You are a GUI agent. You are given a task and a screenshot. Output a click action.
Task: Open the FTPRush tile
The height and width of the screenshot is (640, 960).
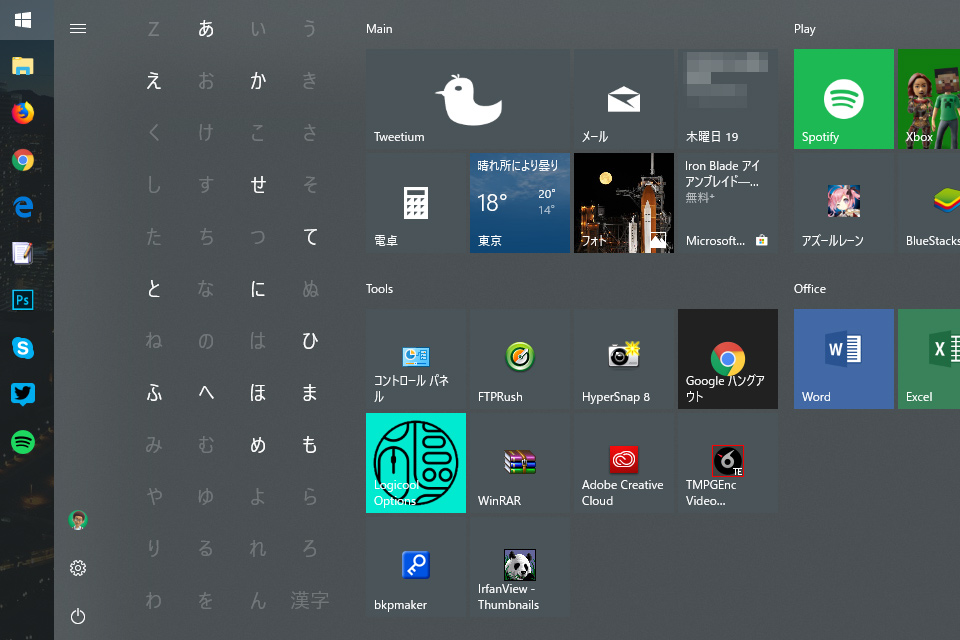click(x=520, y=358)
